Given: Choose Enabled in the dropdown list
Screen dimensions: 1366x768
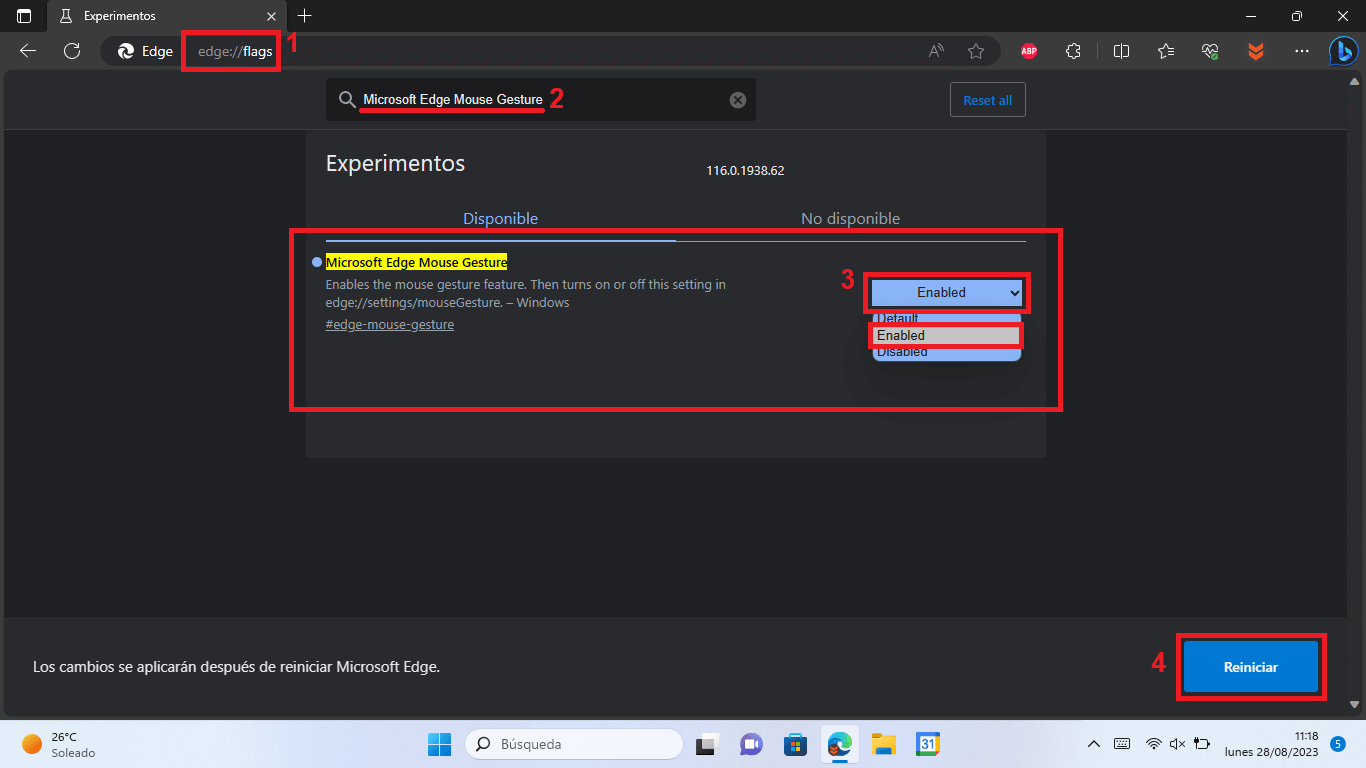Looking at the screenshot, I should [947, 336].
